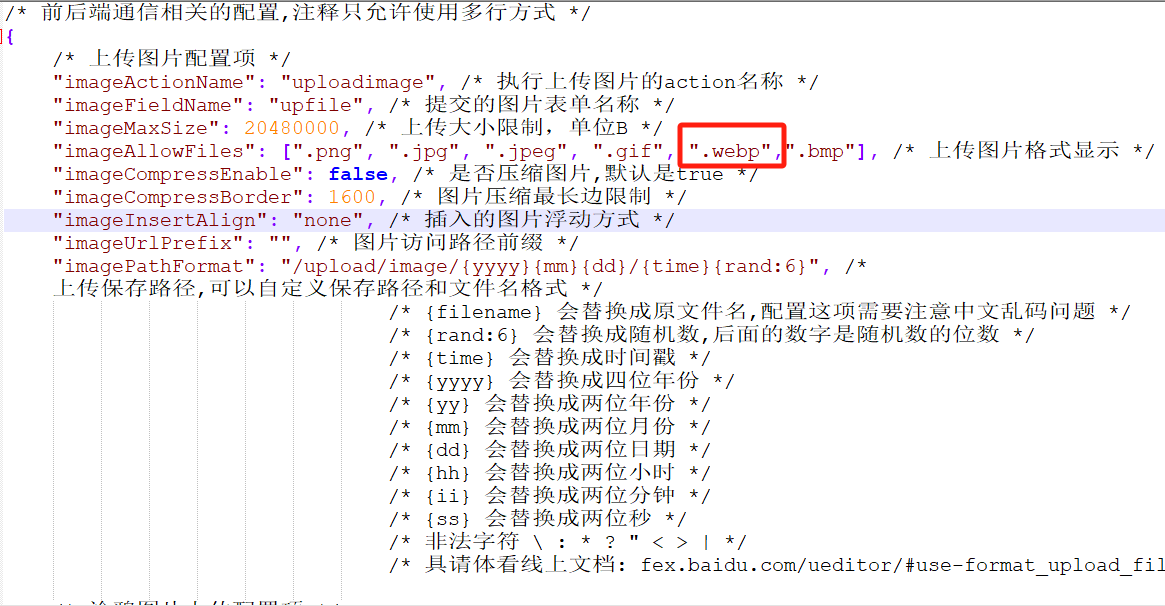The image size is (1165, 606).
Task: Select the "upfile" value
Action: pyautogui.click(x=316, y=105)
